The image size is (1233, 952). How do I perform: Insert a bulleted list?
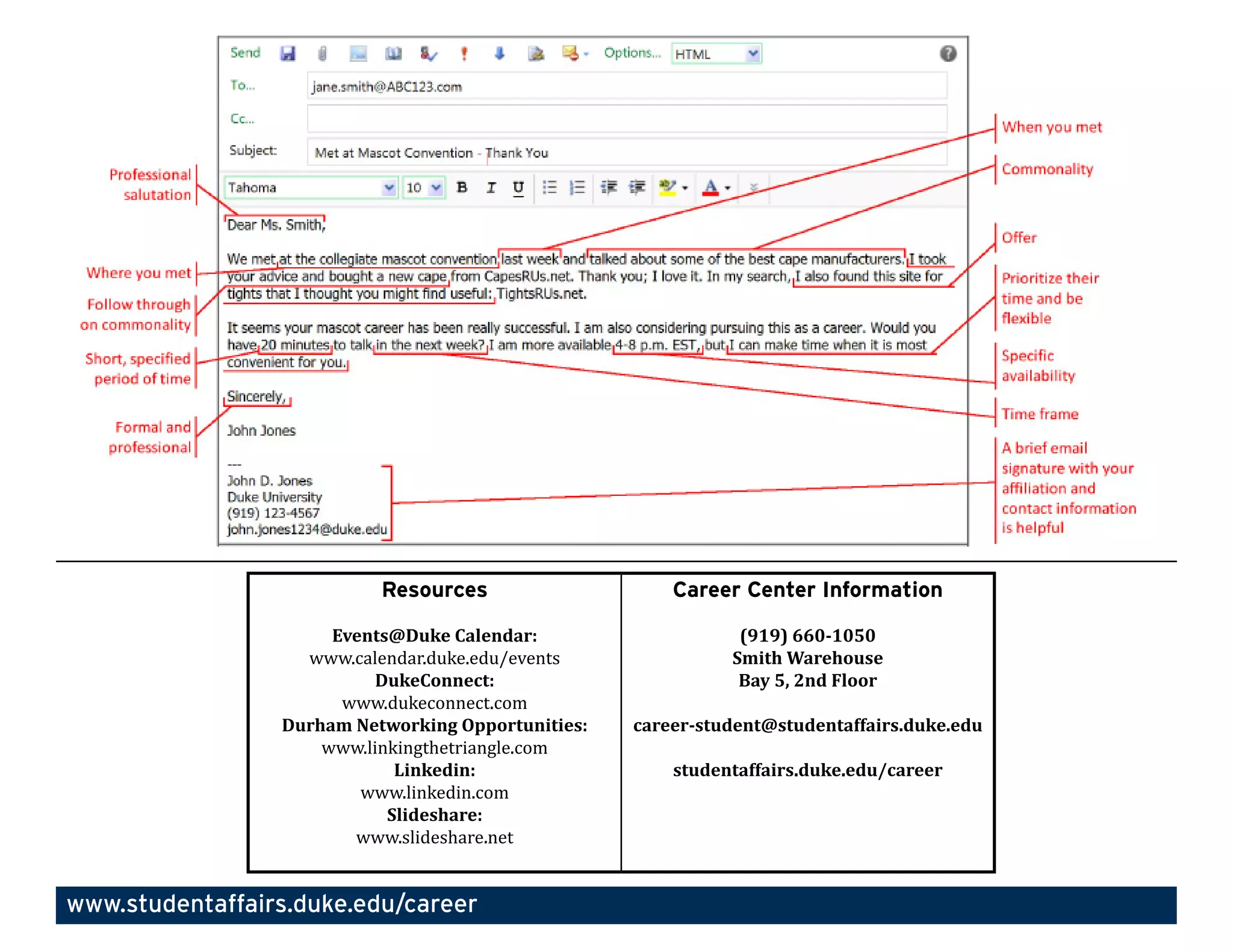click(x=549, y=187)
